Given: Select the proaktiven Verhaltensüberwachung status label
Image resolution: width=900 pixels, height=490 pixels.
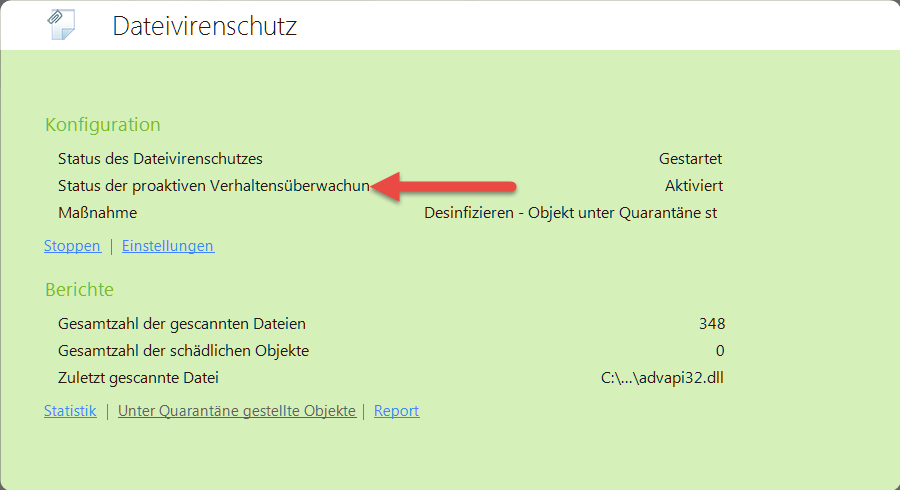Looking at the screenshot, I should (x=214, y=186).
